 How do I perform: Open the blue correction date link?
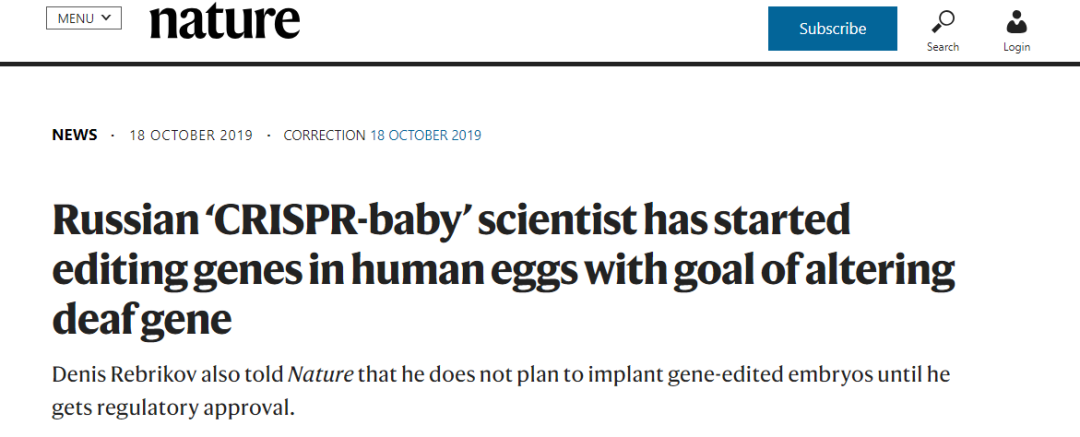tap(425, 135)
